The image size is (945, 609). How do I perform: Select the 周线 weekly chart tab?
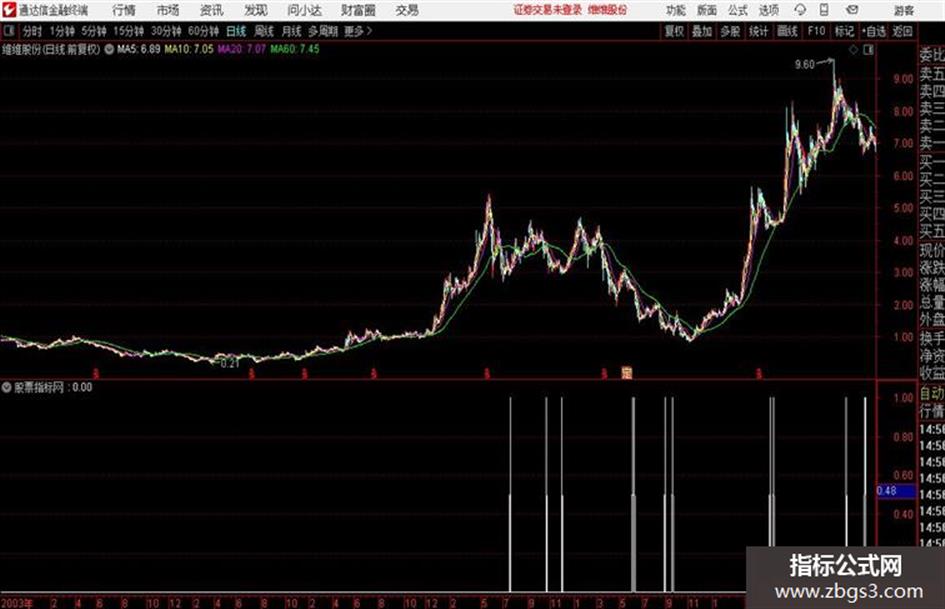coord(264,31)
